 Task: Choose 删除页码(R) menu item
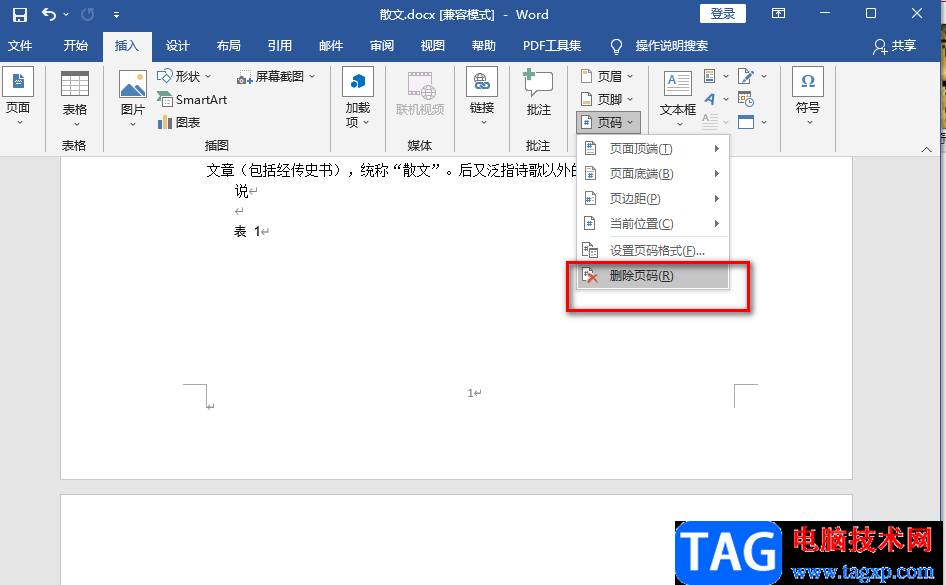[x=653, y=276]
